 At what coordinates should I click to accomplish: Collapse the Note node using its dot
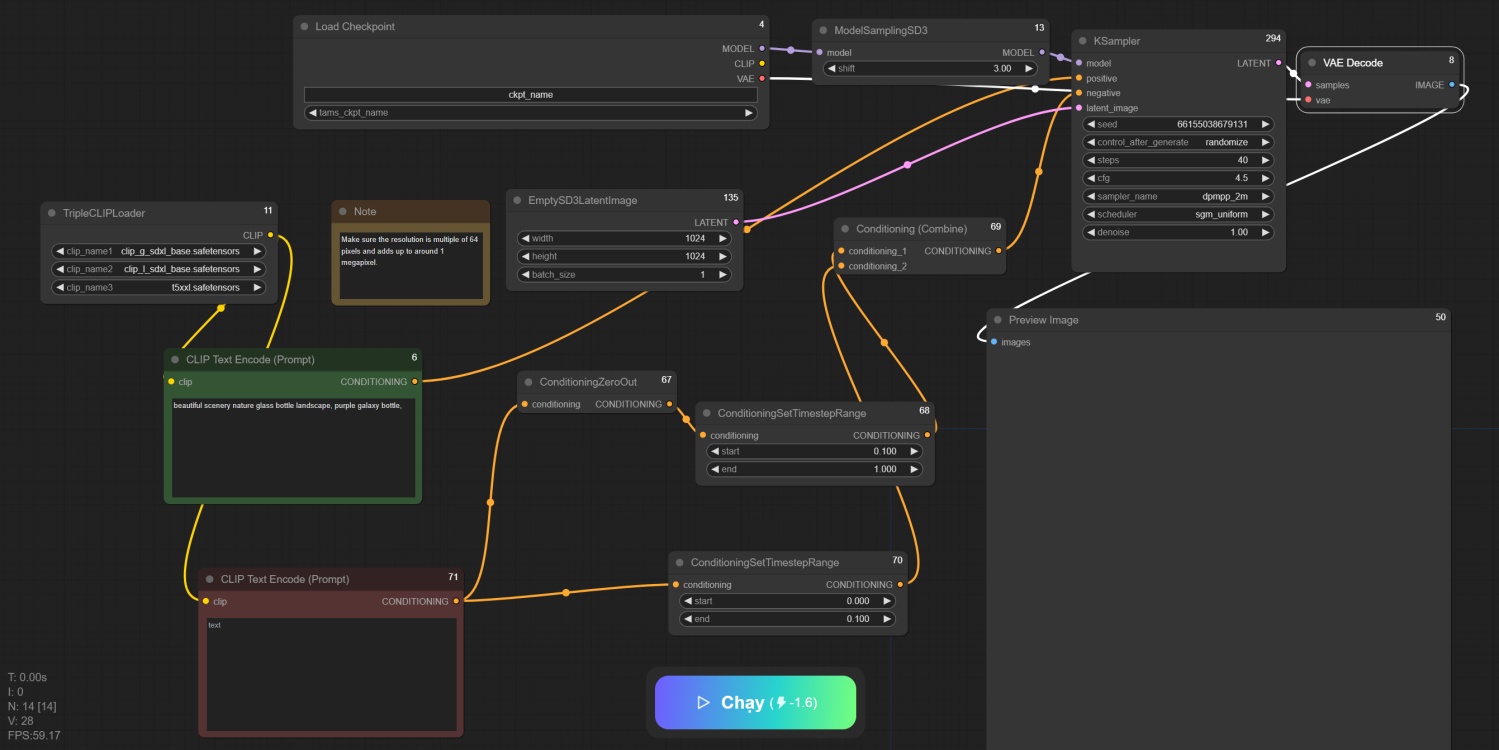(342, 212)
